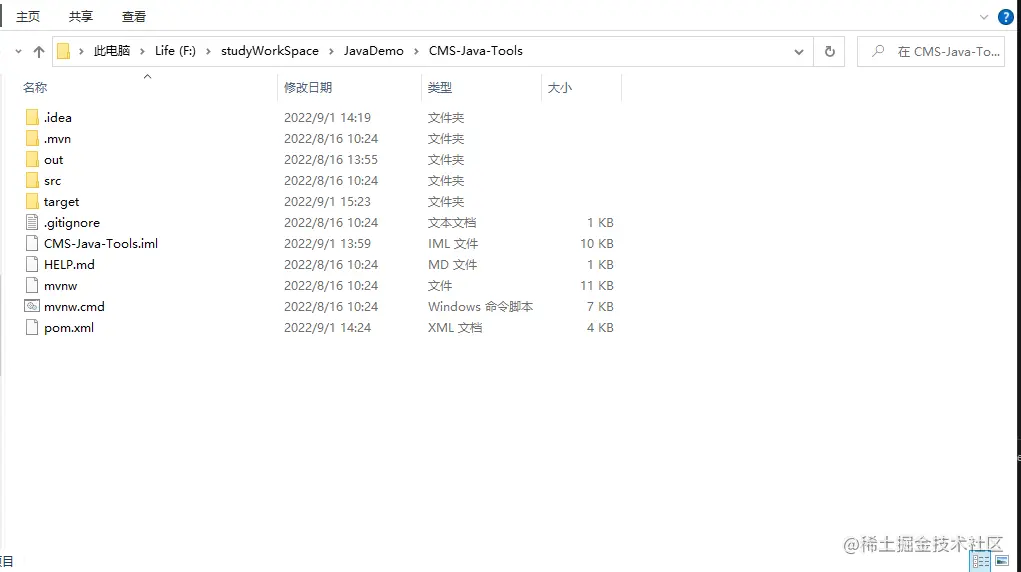Open the 主页 ribbon tab

(x=28, y=16)
